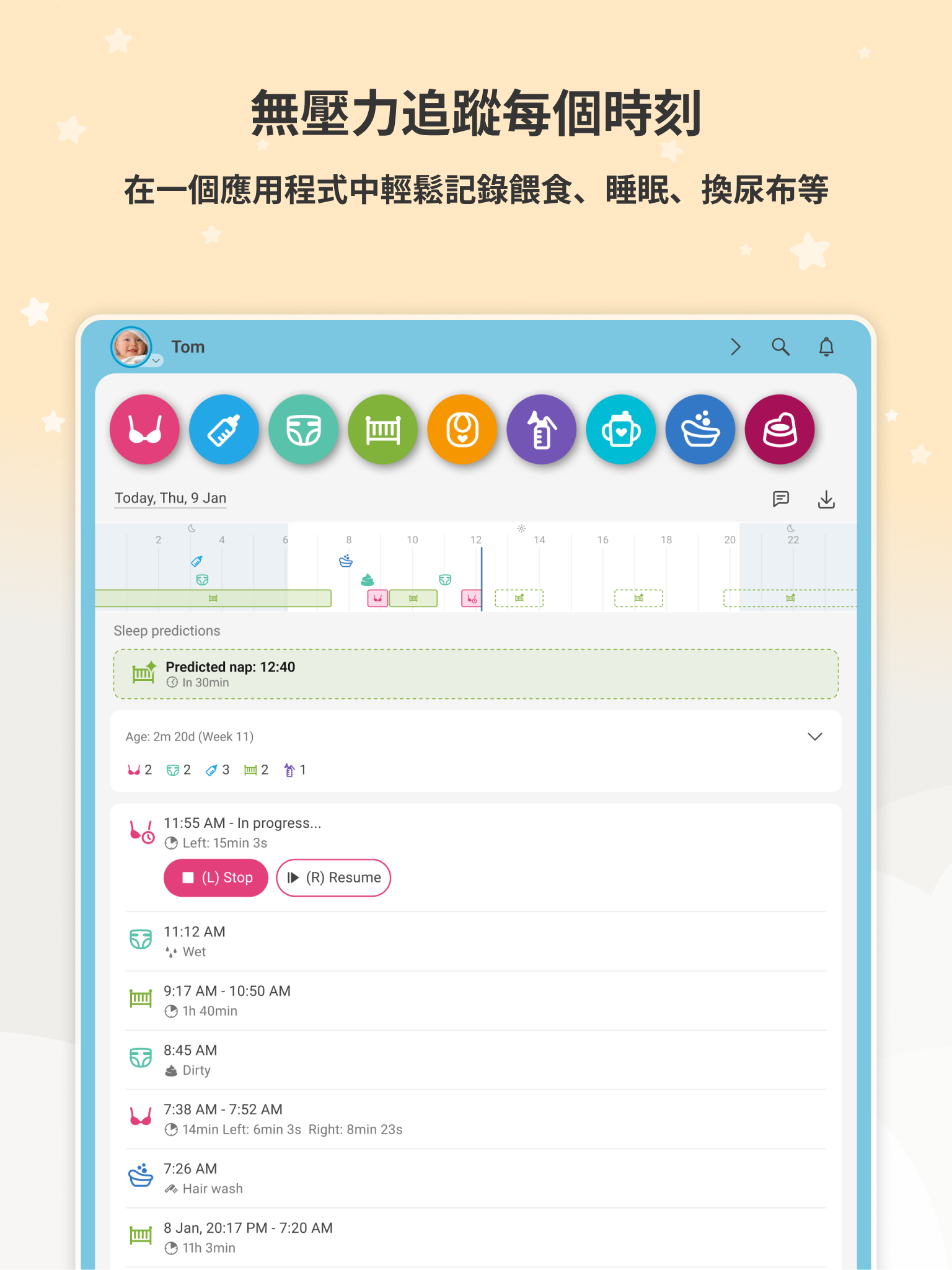Open the 9:17 AM - 10:50 AM sleep entry
952x1270 pixels.
coord(476,1001)
